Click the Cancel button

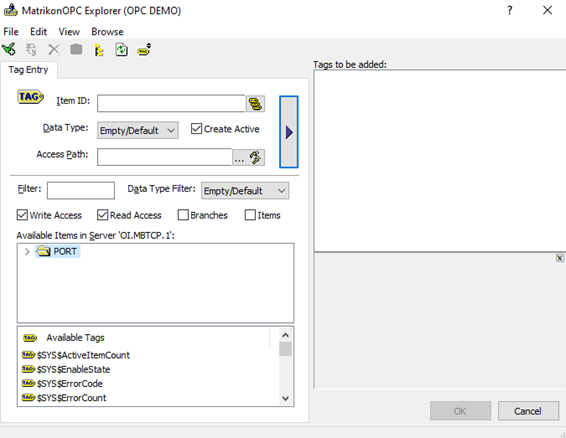click(x=528, y=411)
